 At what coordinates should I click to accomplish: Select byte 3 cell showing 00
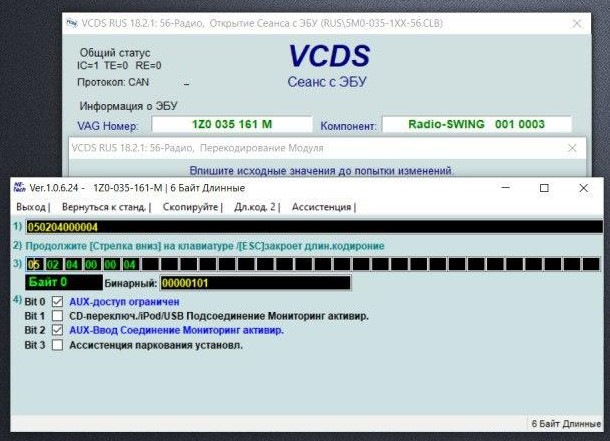[91, 264]
